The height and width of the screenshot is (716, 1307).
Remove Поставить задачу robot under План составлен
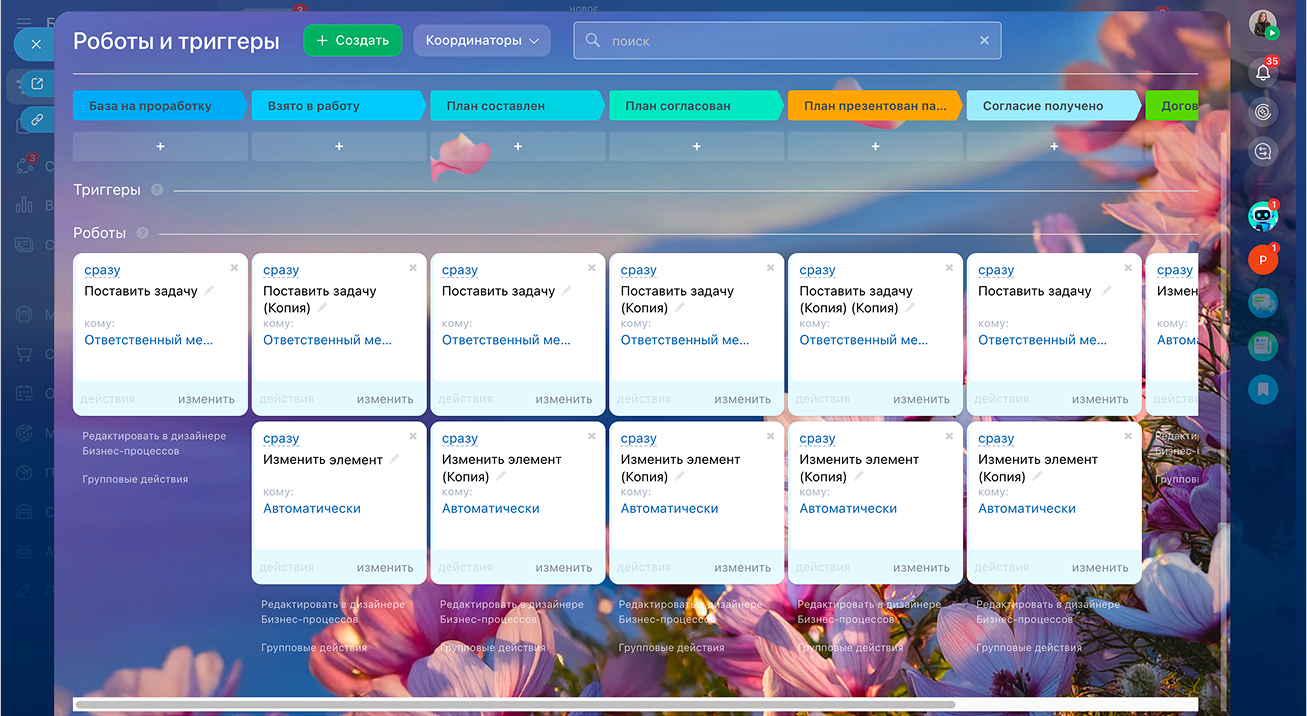coord(592,268)
